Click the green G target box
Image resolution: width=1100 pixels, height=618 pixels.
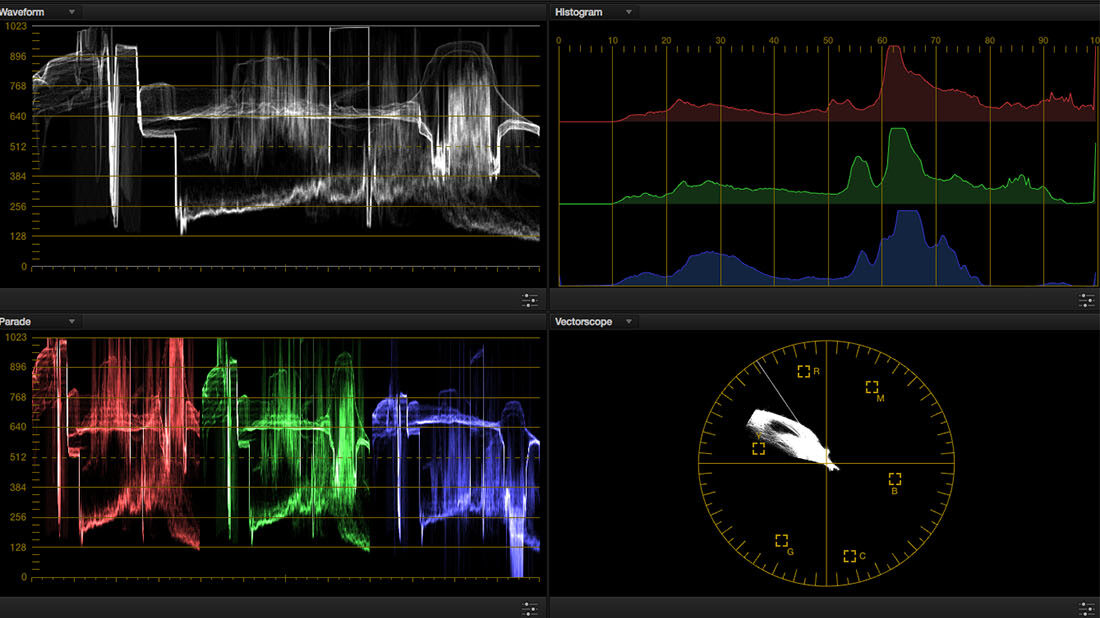tap(781, 540)
